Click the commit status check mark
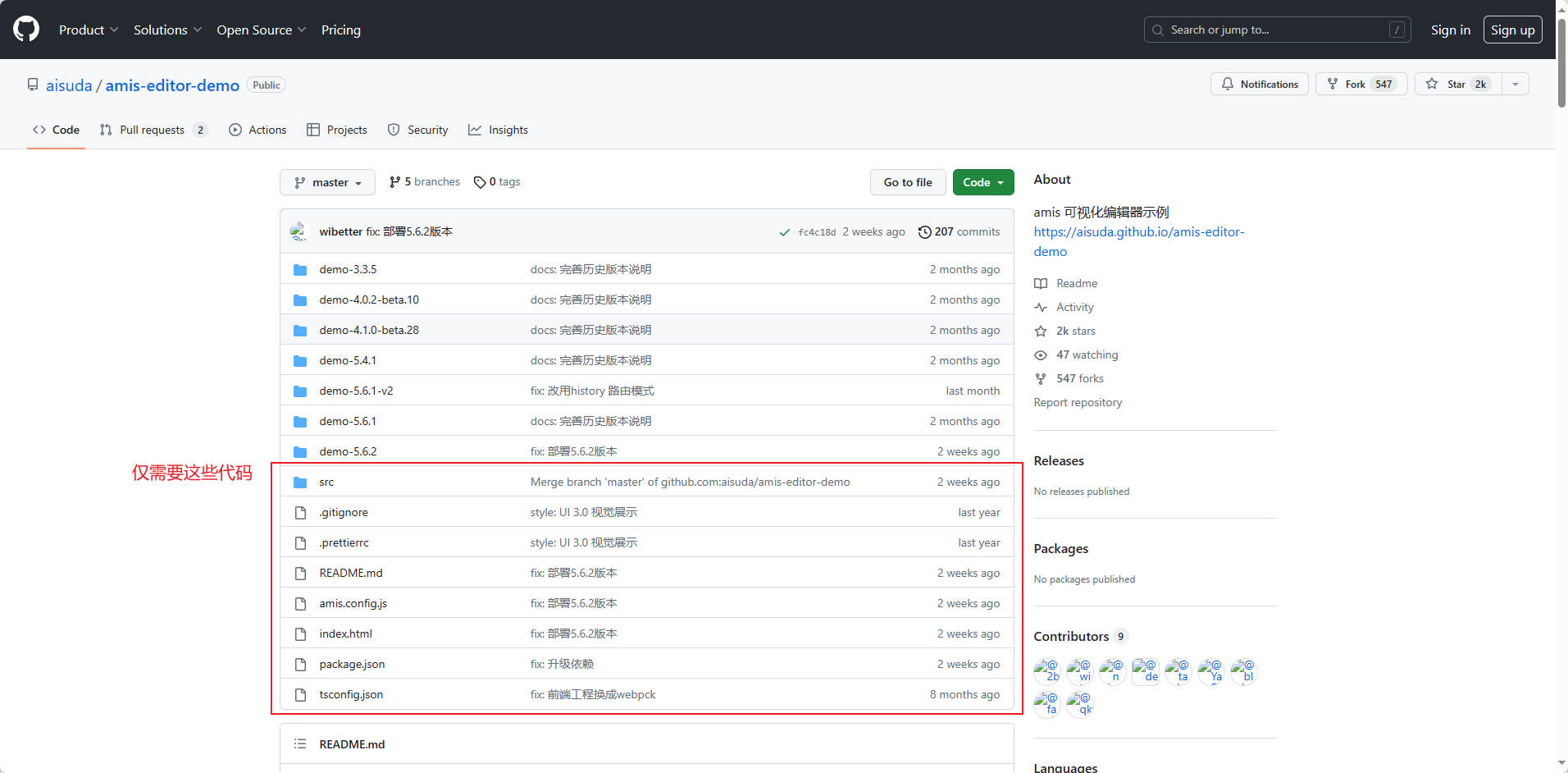This screenshot has width=1568, height=773. click(x=785, y=232)
